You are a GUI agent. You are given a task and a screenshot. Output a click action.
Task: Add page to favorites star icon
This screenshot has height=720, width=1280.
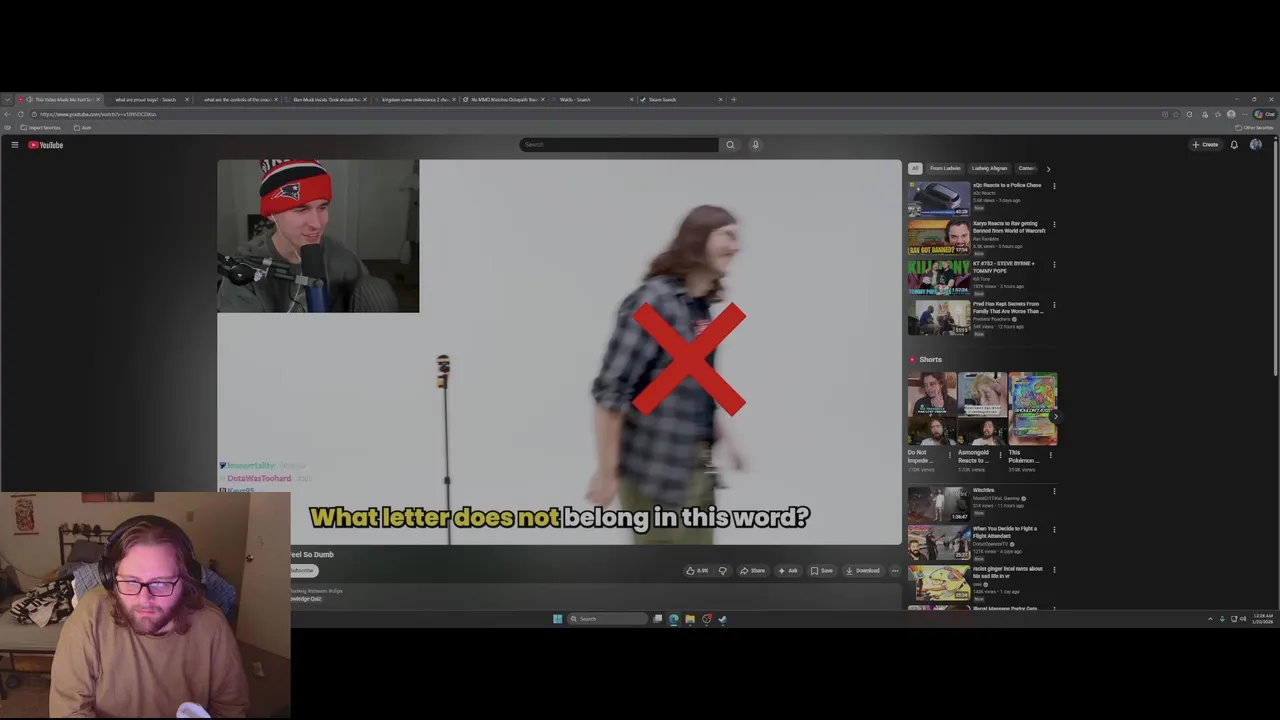point(1176,114)
